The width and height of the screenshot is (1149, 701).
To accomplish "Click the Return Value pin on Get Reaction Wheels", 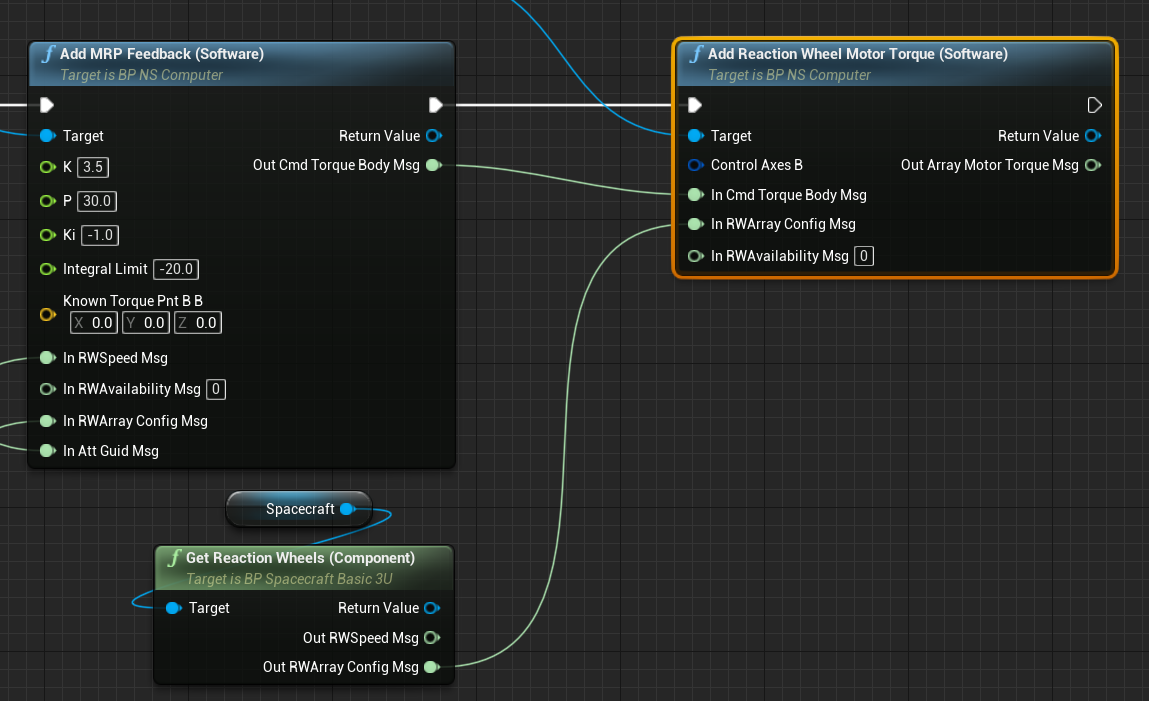I will coord(432,608).
